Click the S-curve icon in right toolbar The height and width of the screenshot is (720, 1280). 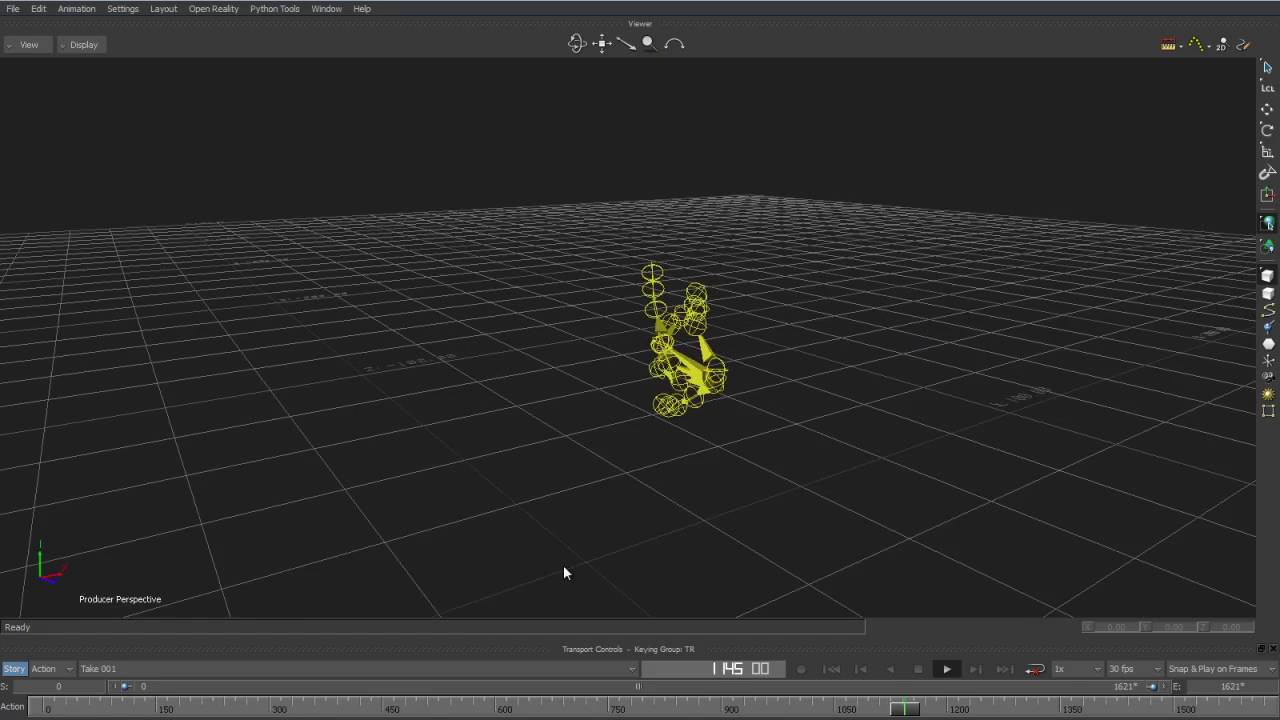pyautogui.click(x=1268, y=310)
